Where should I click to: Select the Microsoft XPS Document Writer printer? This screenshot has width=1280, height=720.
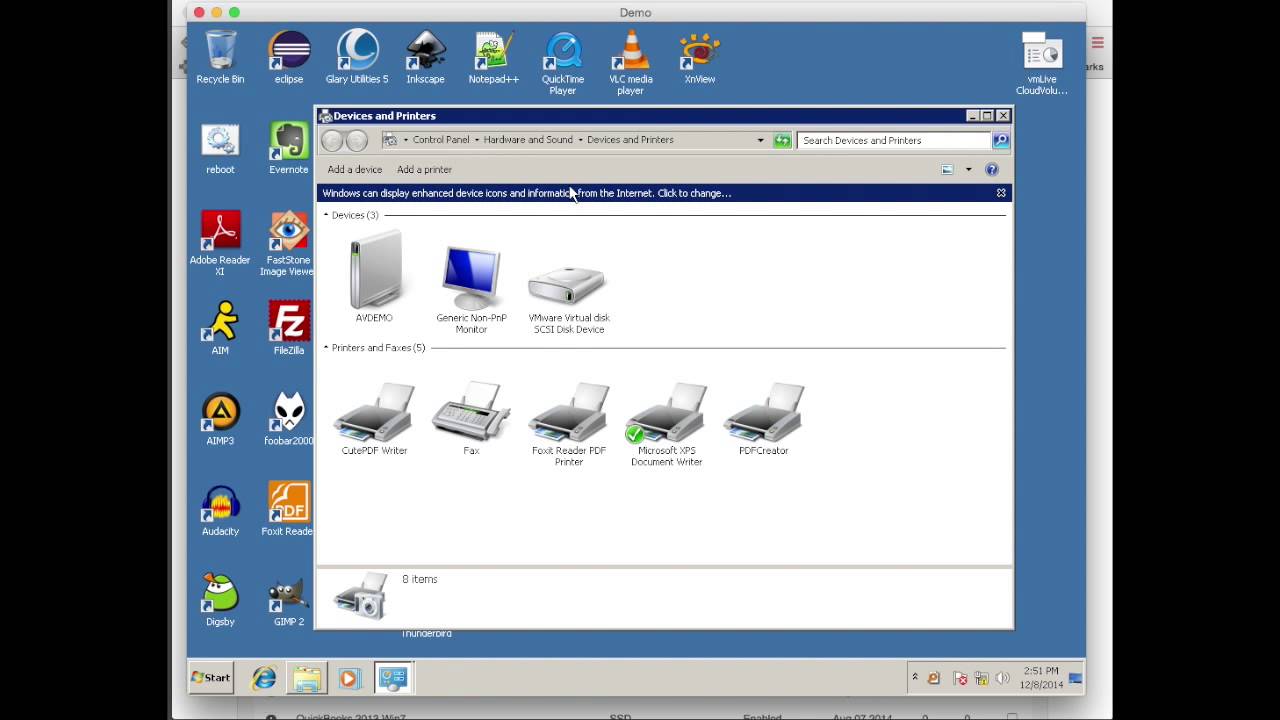[666, 423]
